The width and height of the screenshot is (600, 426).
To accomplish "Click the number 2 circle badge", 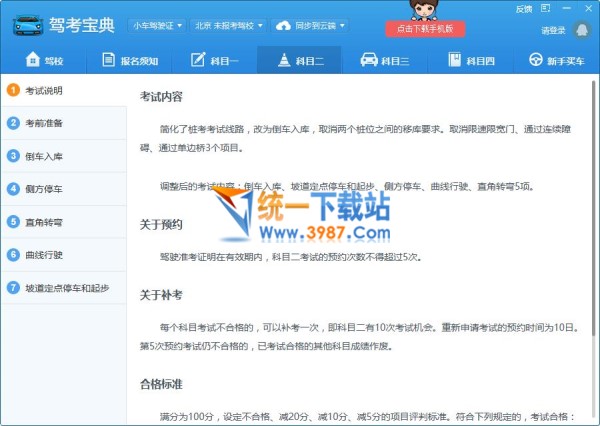I will click(13, 123).
